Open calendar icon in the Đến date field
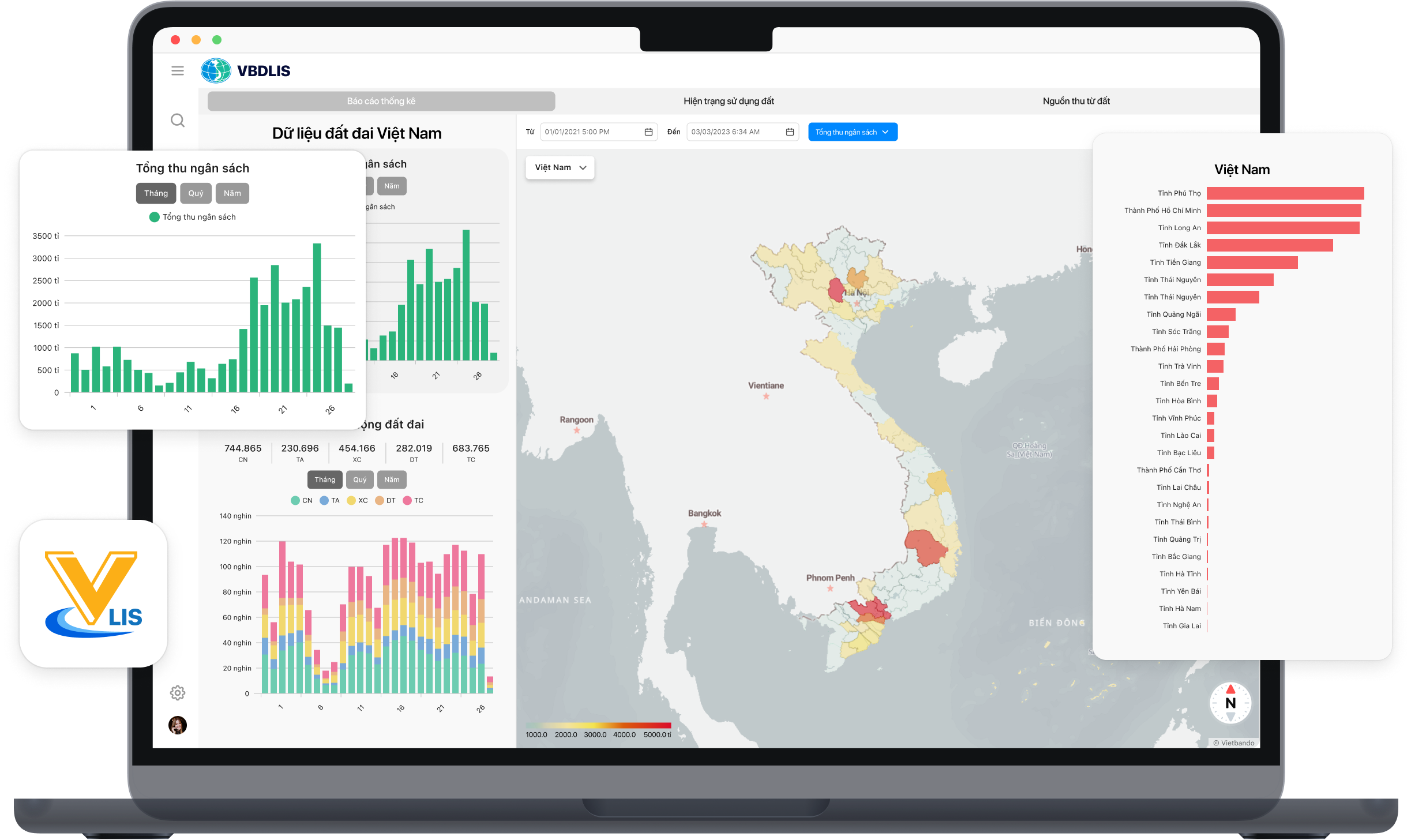This screenshot has width=1411, height=840. 790,132
